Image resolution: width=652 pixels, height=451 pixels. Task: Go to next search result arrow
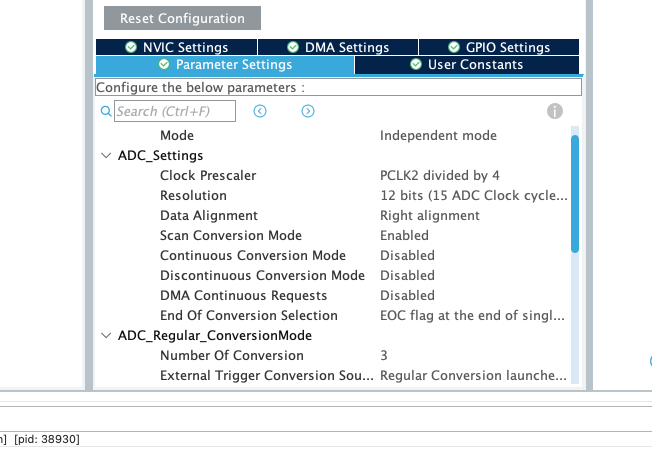[308, 111]
